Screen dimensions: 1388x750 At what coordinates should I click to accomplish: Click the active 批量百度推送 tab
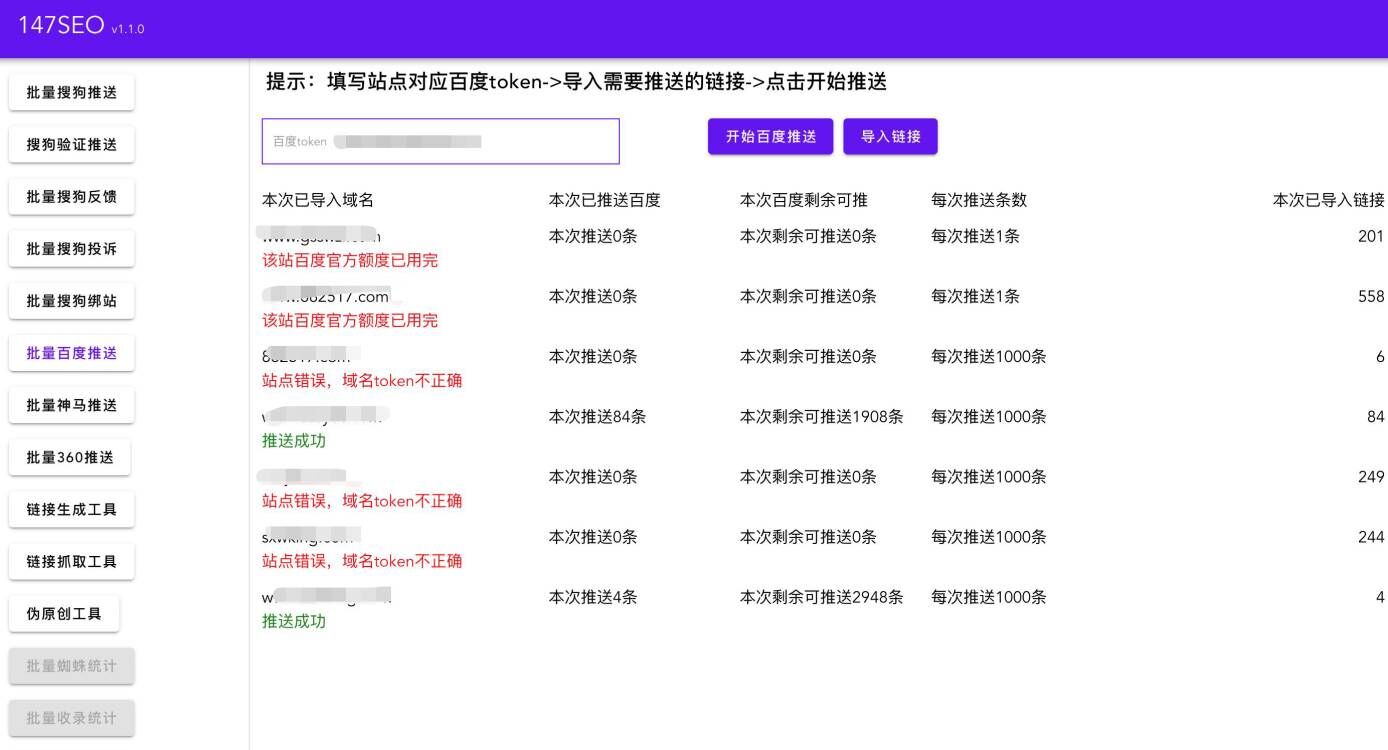(71, 352)
